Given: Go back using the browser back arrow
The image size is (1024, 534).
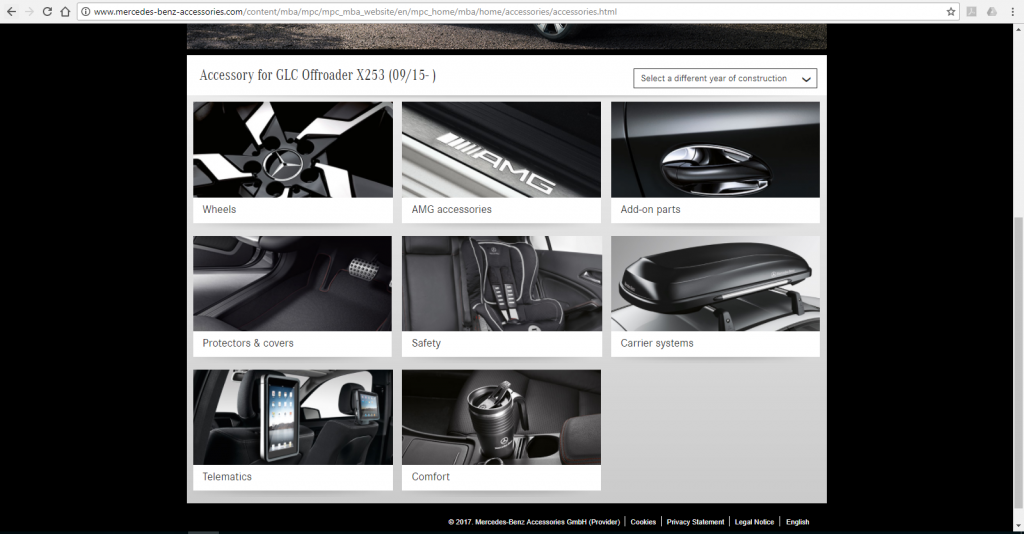Looking at the screenshot, I should click(x=11, y=11).
